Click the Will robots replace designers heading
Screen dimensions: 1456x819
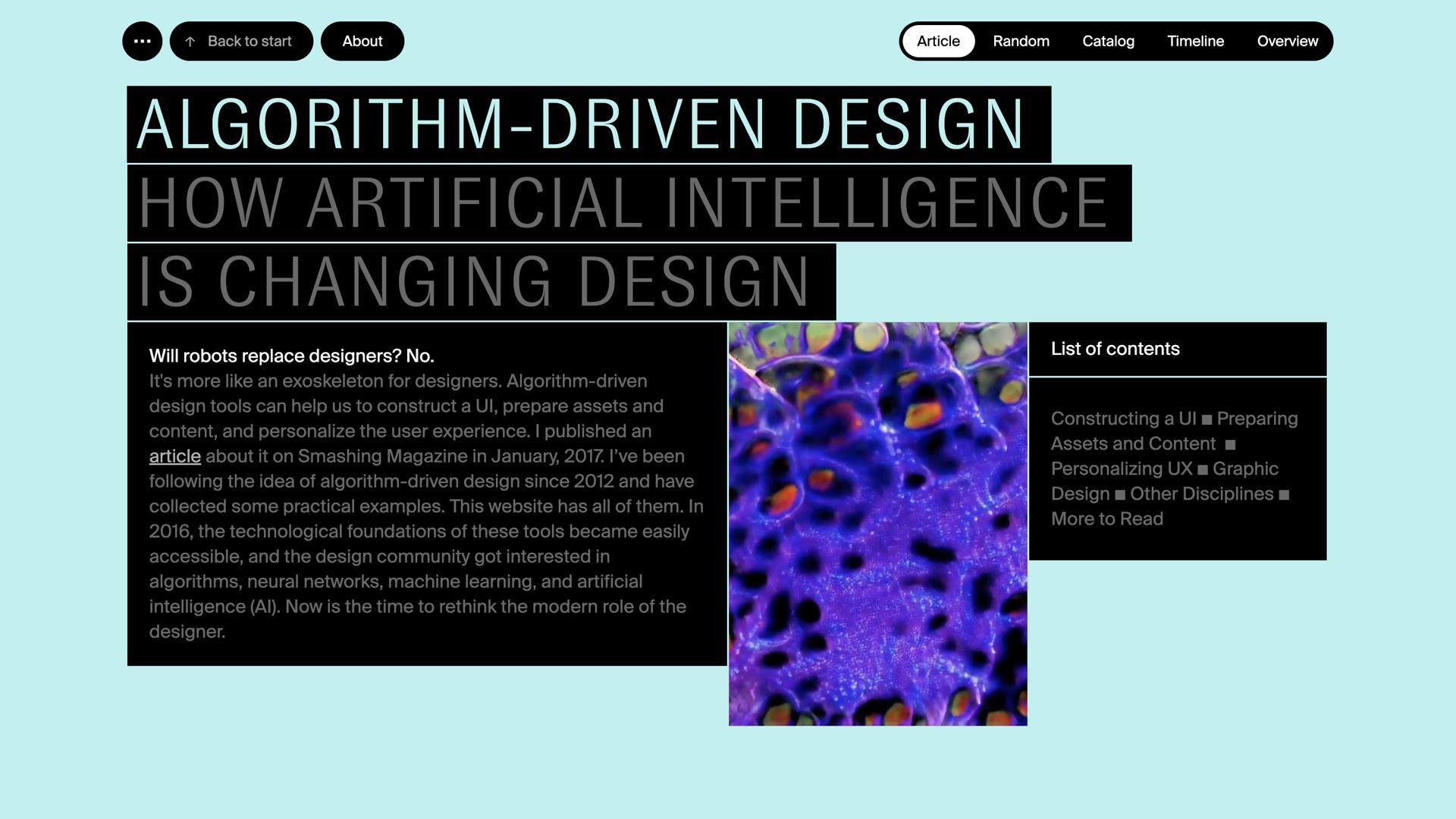(291, 356)
